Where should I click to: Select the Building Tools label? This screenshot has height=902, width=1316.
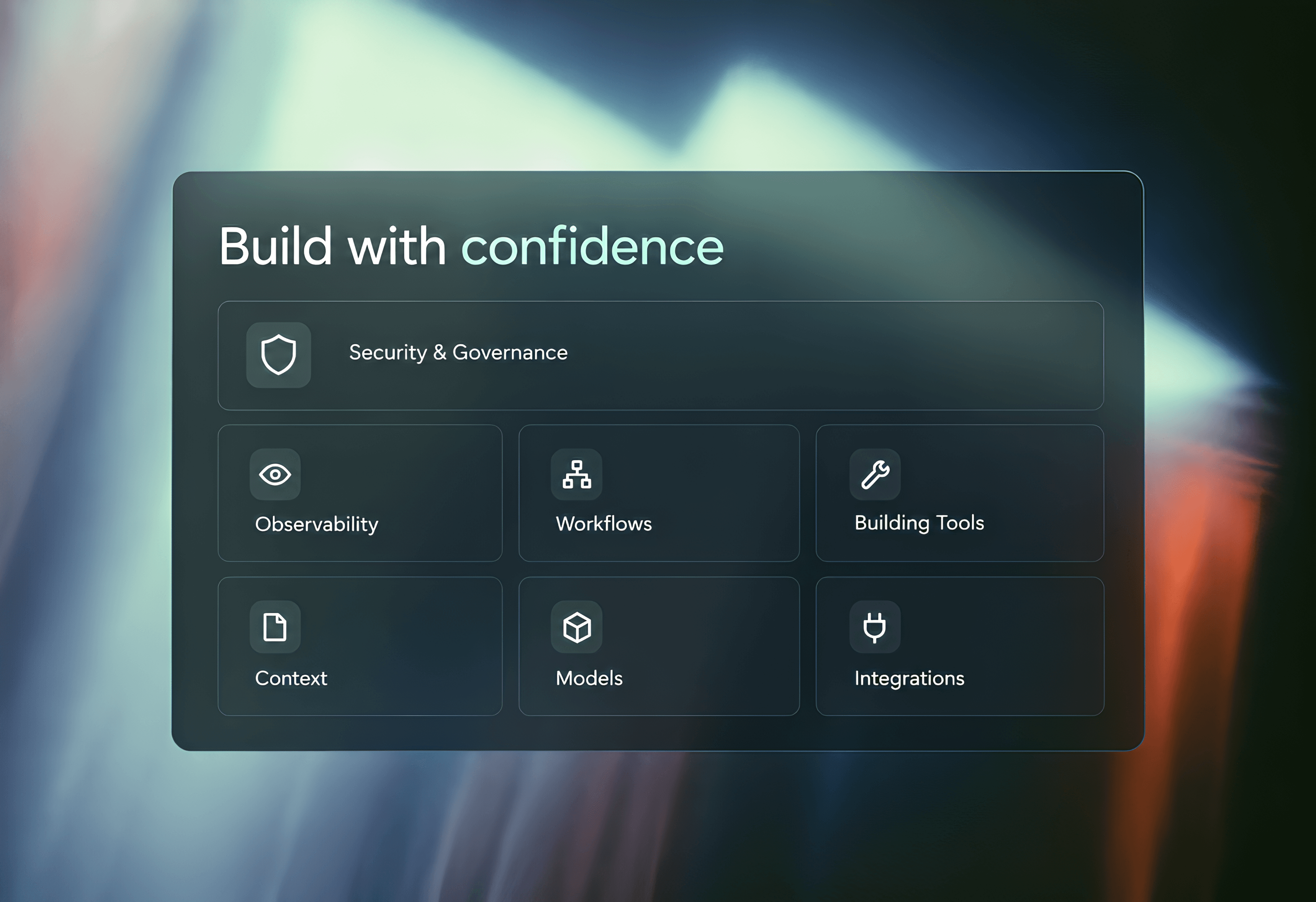click(x=919, y=523)
